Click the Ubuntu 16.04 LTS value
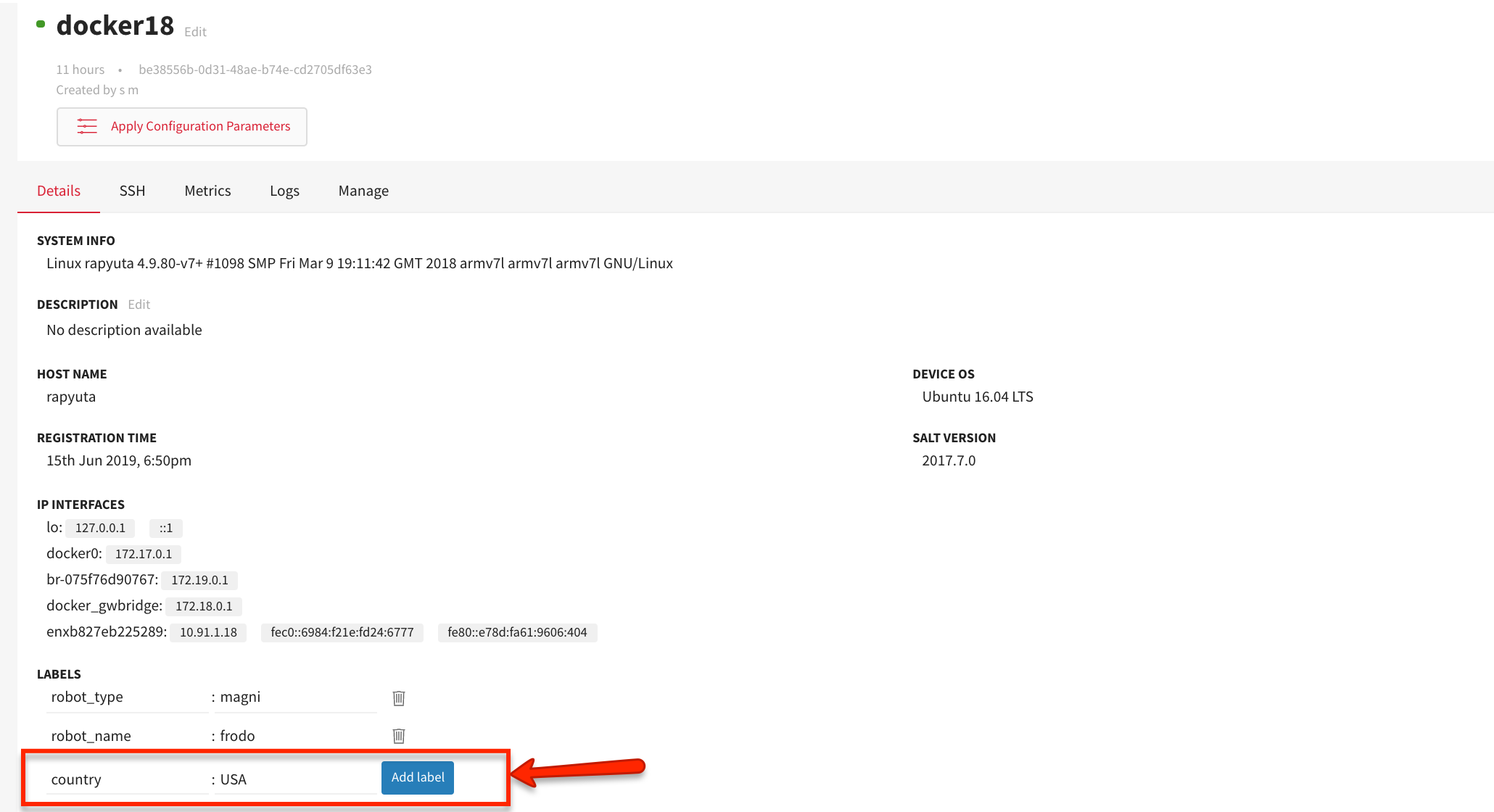 (x=978, y=397)
